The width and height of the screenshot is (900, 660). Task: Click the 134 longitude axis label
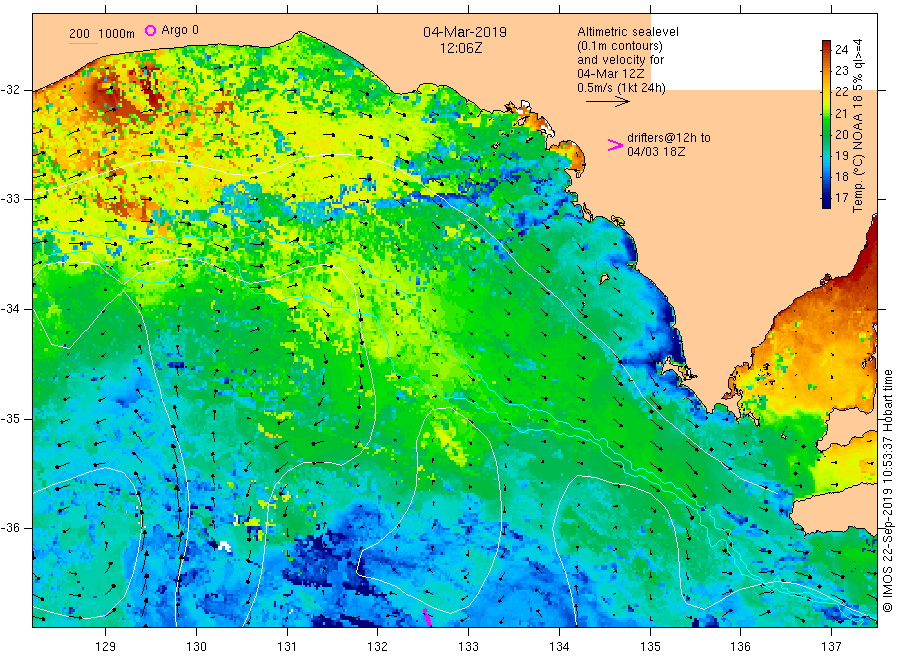click(x=559, y=647)
